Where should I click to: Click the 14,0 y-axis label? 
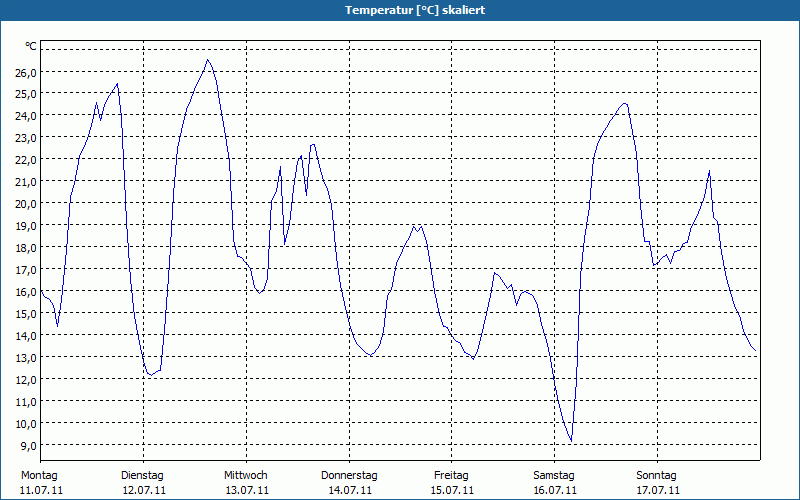coord(26,336)
